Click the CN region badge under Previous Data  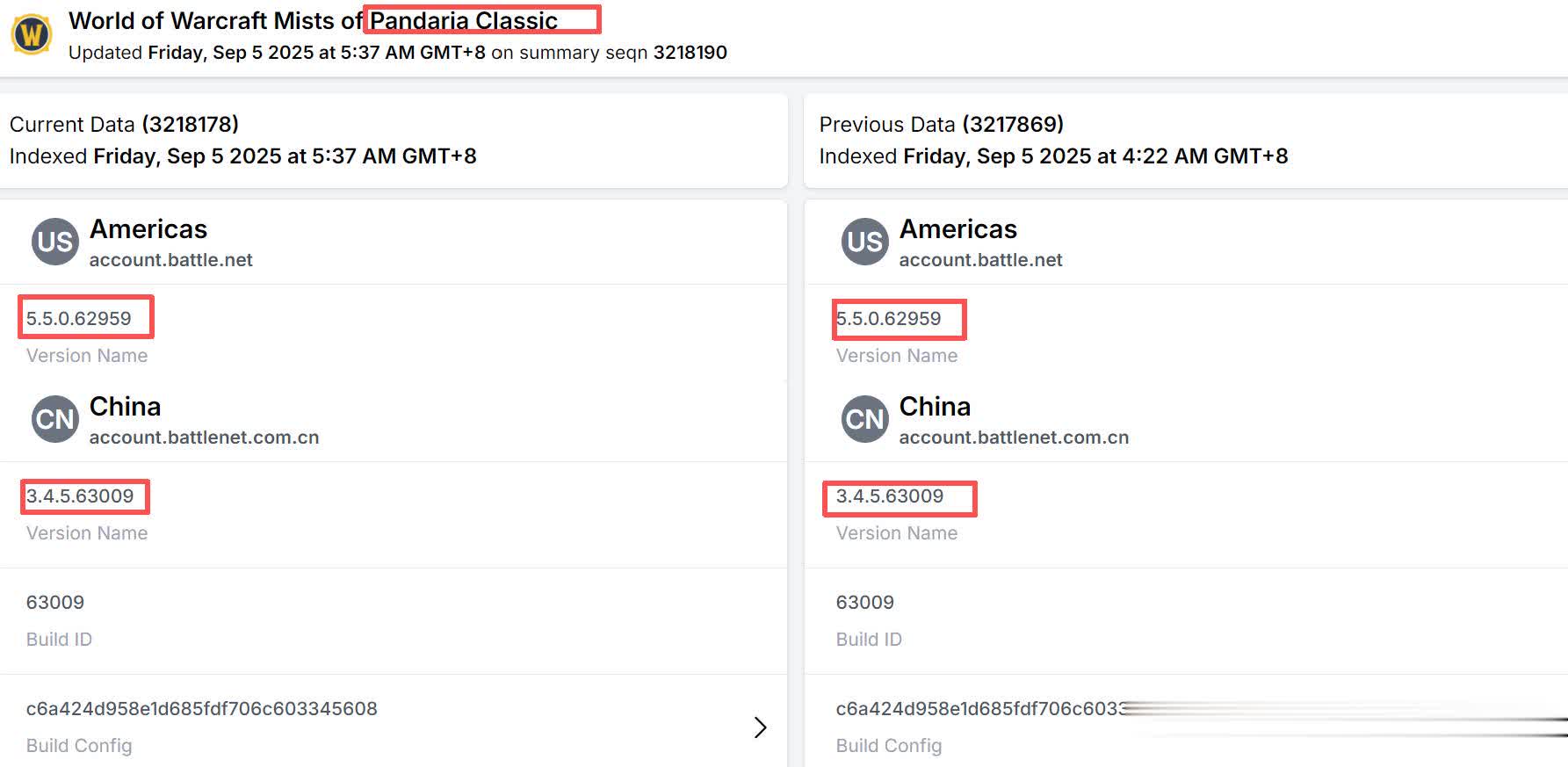864,419
